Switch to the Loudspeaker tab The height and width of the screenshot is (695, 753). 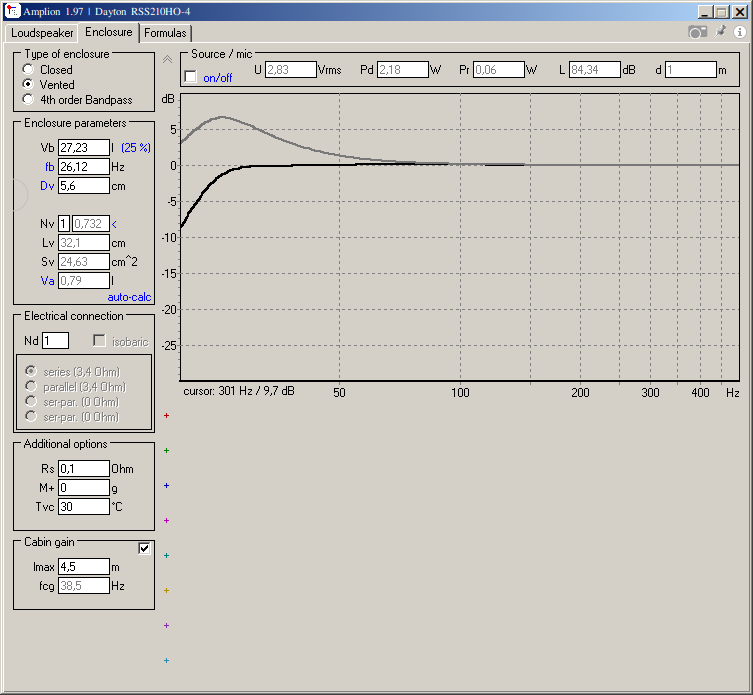[42, 33]
